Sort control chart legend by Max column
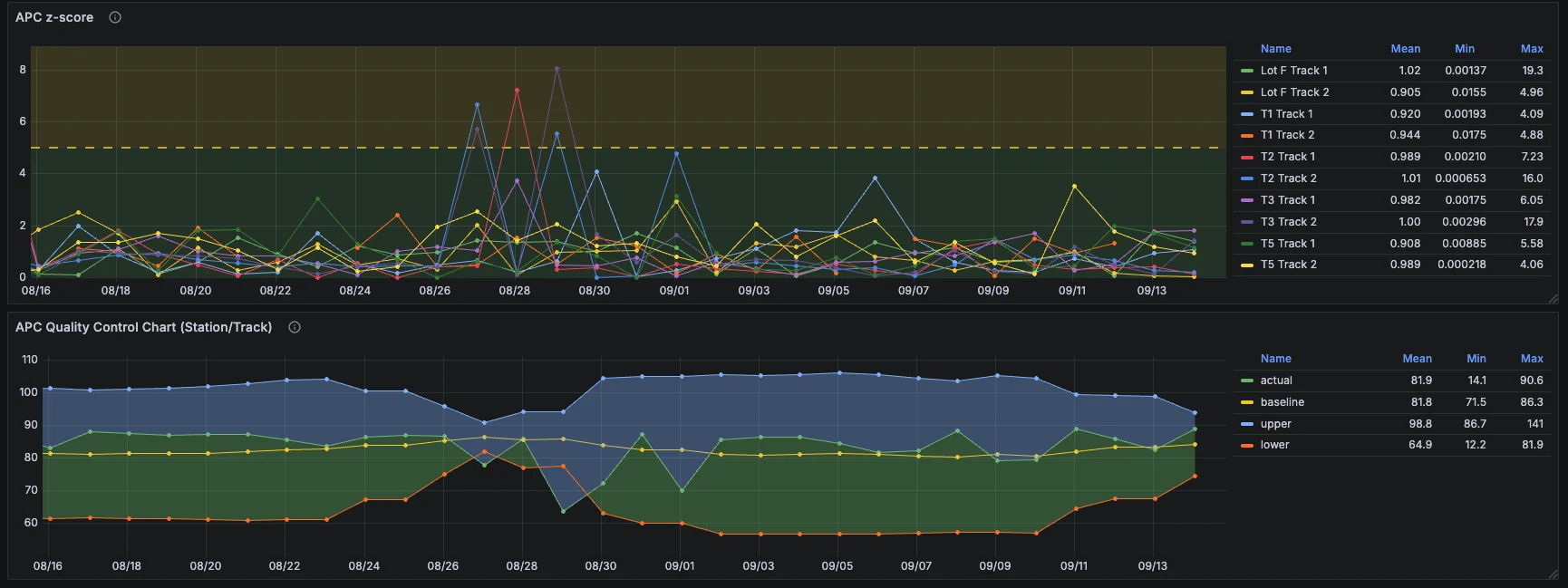The width and height of the screenshot is (1568, 588). click(x=1532, y=359)
